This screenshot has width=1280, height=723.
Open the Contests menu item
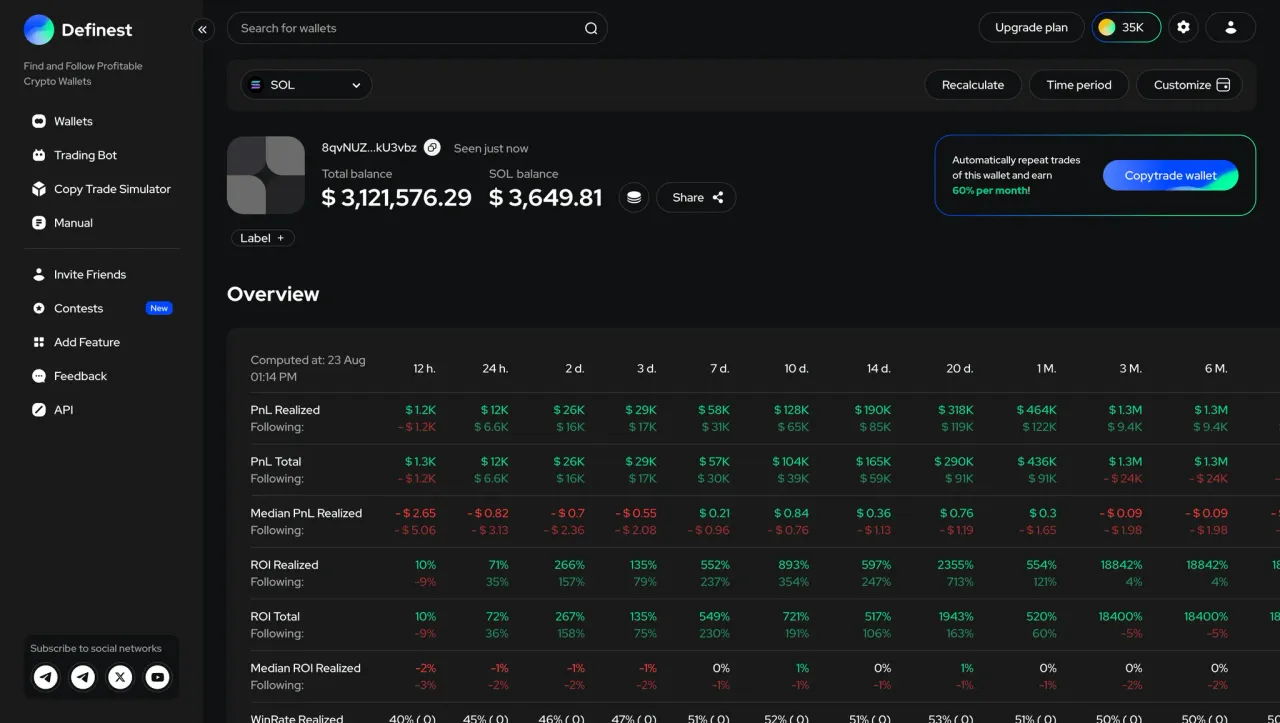(x=78, y=308)
